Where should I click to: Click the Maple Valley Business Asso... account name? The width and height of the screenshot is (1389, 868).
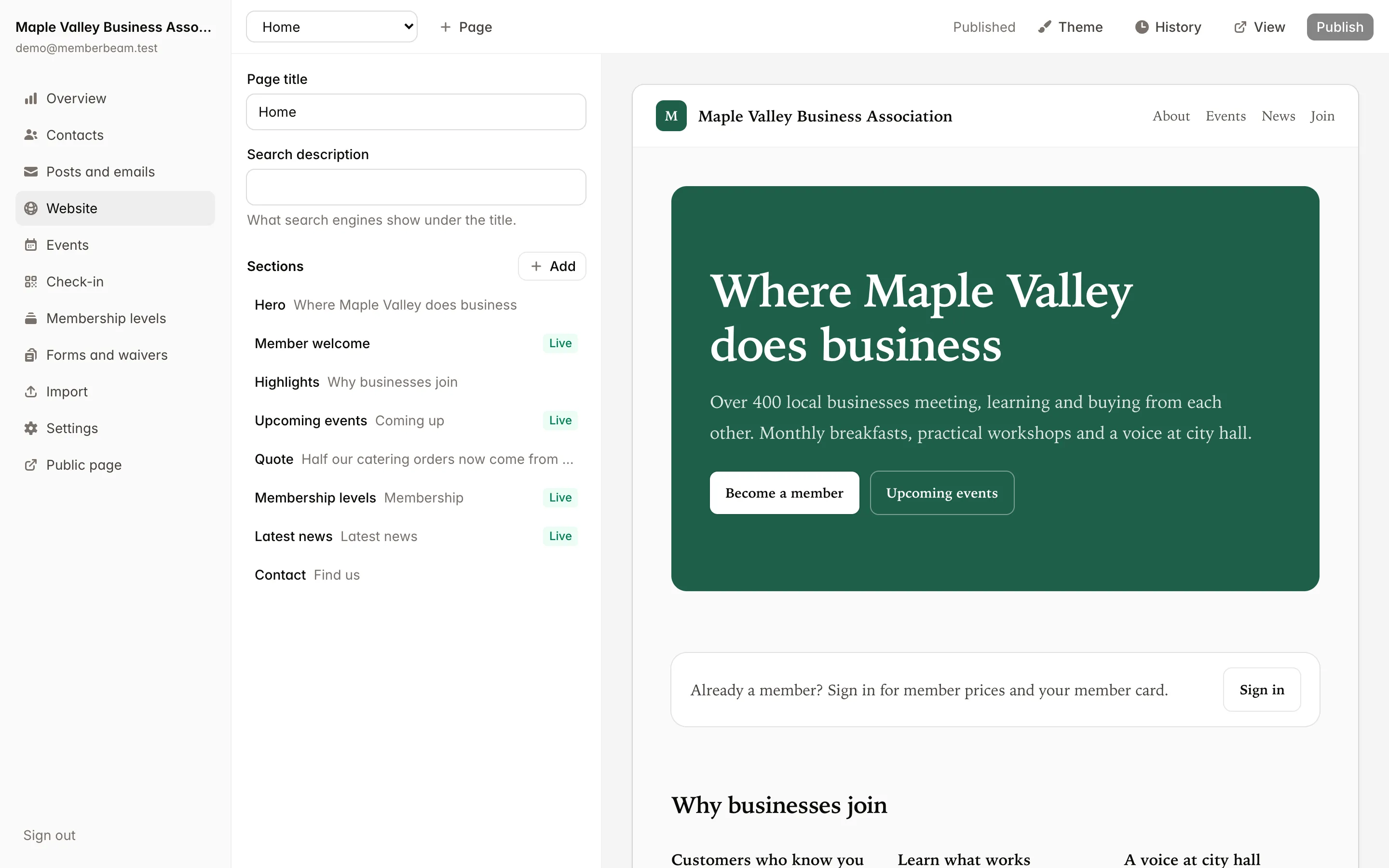pyautogui.click(x=114, y=27)
